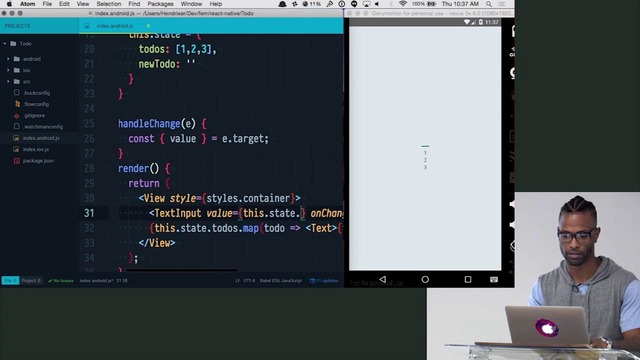The width and height of the screenshot is (640, 360).
Task: Open index.ios.js in the tree
Action: [36, 149]
